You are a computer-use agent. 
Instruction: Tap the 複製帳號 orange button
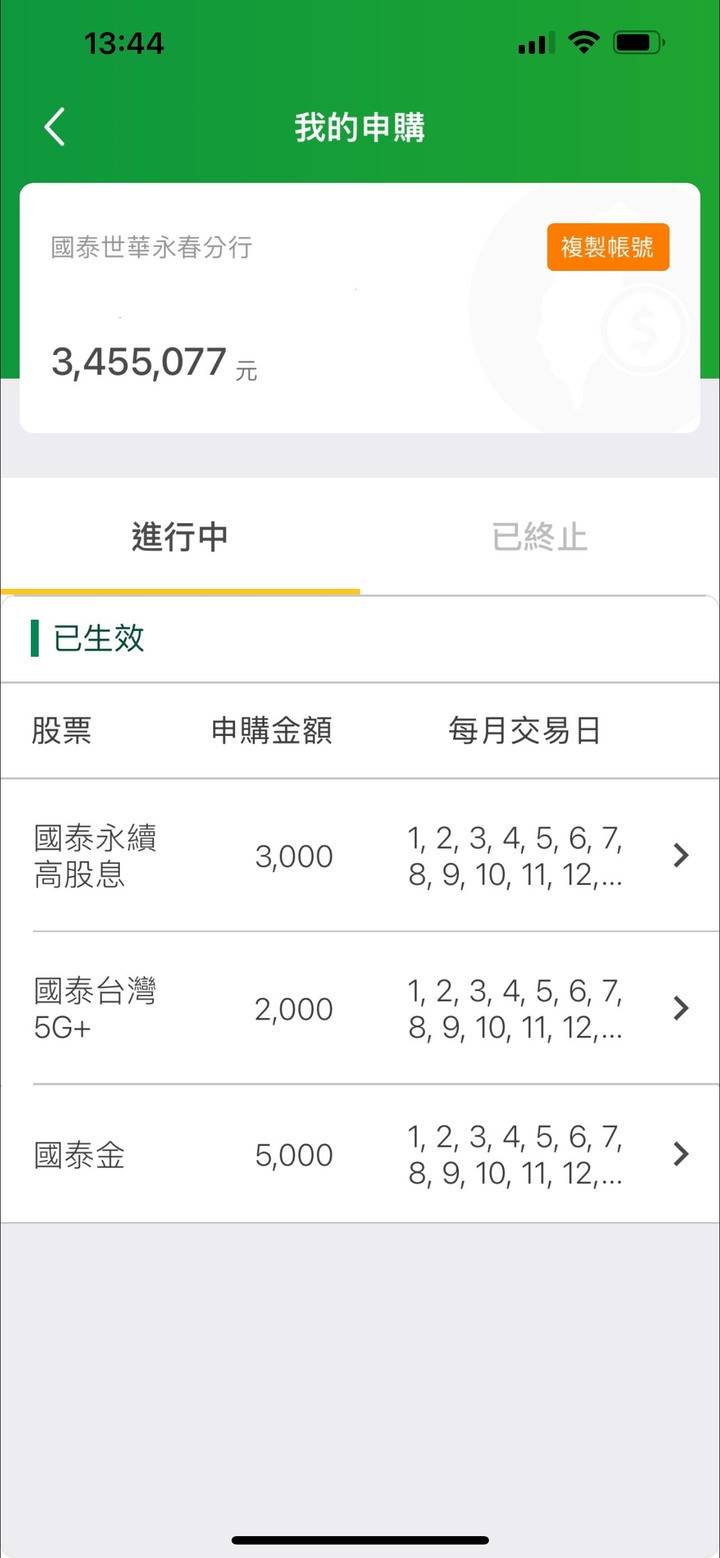[608, 247]
